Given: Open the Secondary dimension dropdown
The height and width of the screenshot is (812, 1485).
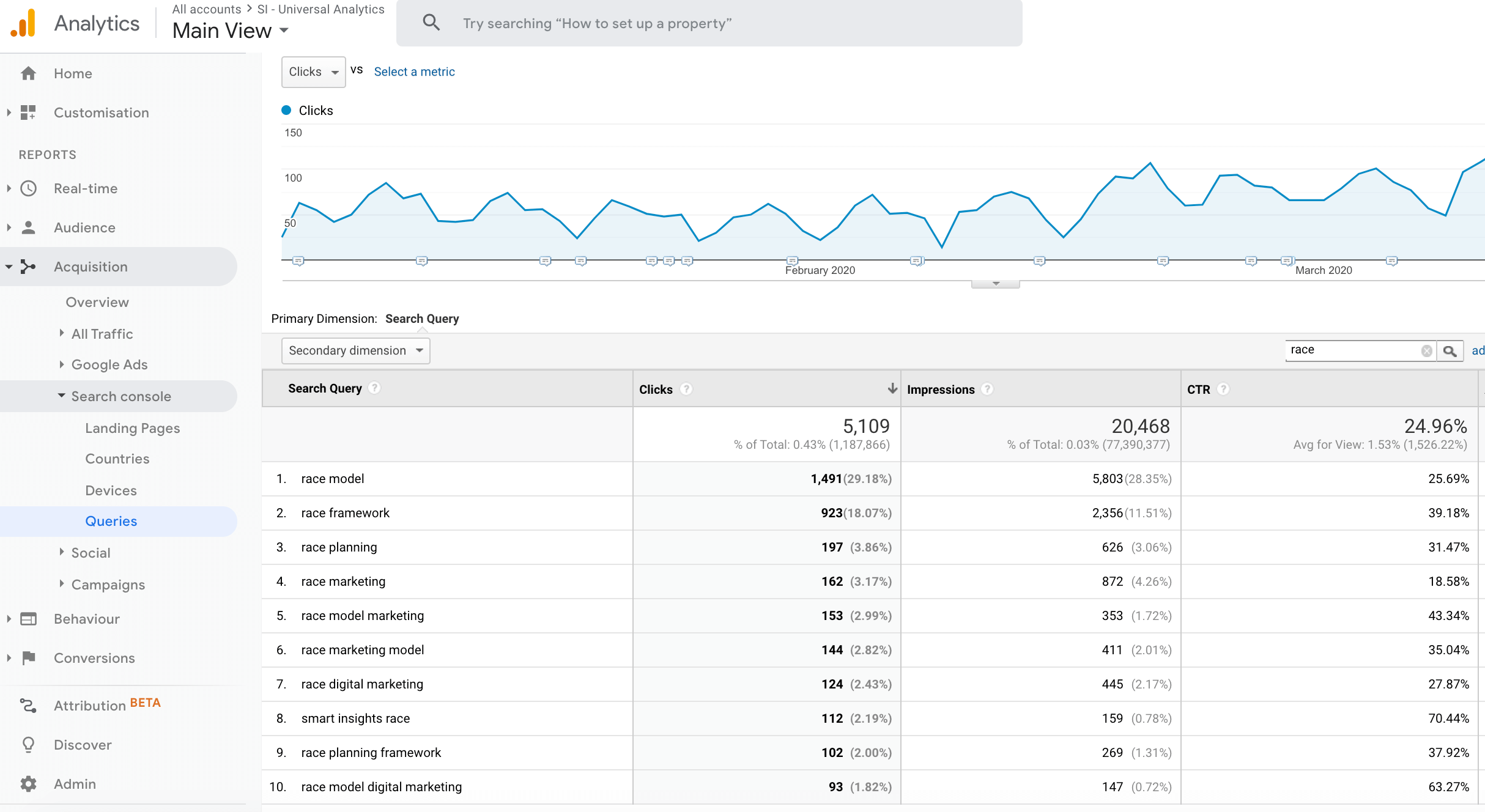Looking at the screenshot, I should point(355,351).
